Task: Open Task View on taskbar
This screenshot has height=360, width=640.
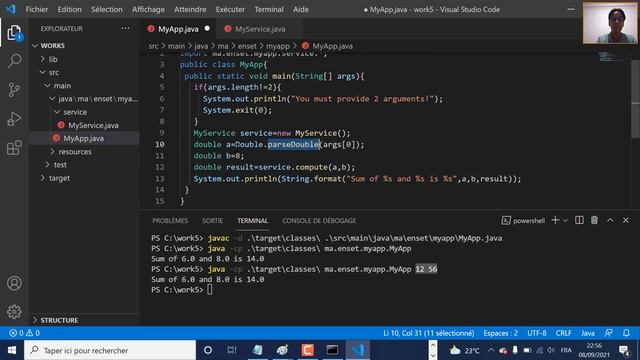Action: [x=232, y=350]
